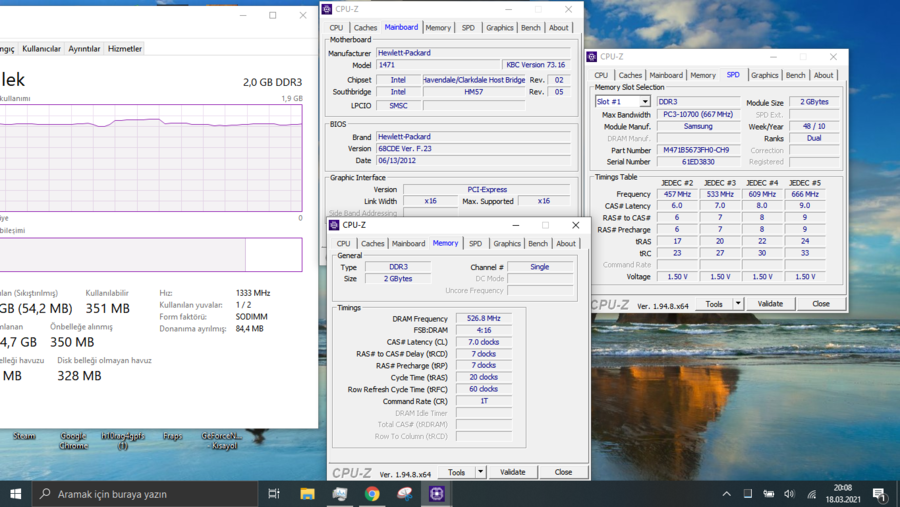Select part number M471B5673FH0-CH9
The height and width of the screenshot is (507, 900).
click(698, 150)
